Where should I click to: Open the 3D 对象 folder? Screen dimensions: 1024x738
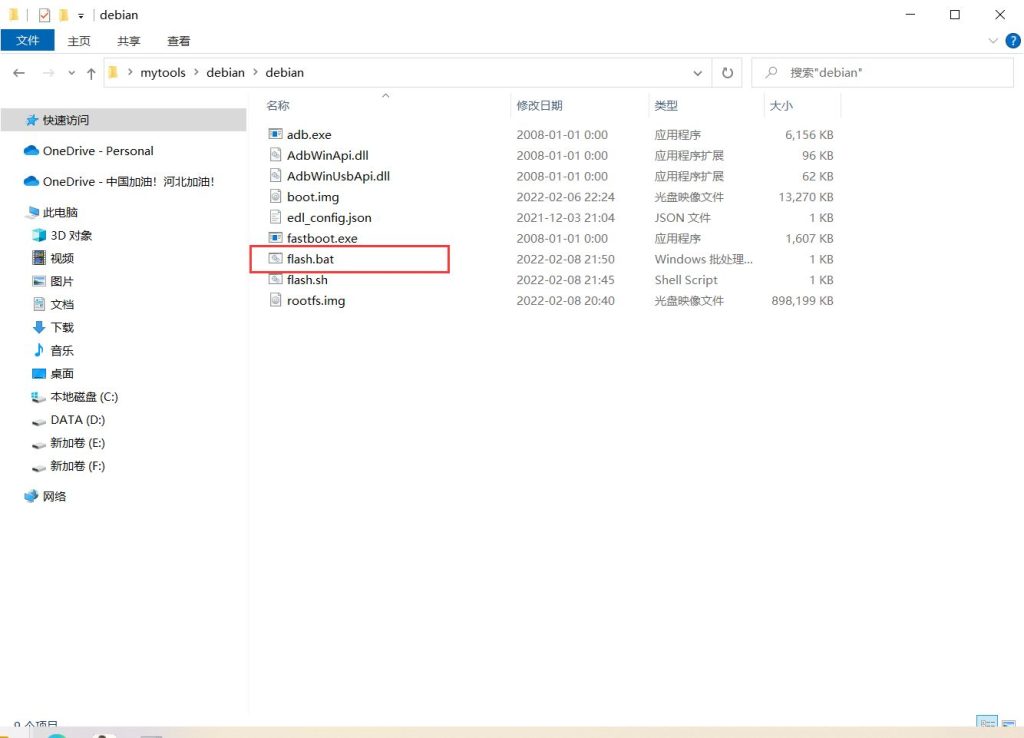pyautogui.click(x=62, y=235)
